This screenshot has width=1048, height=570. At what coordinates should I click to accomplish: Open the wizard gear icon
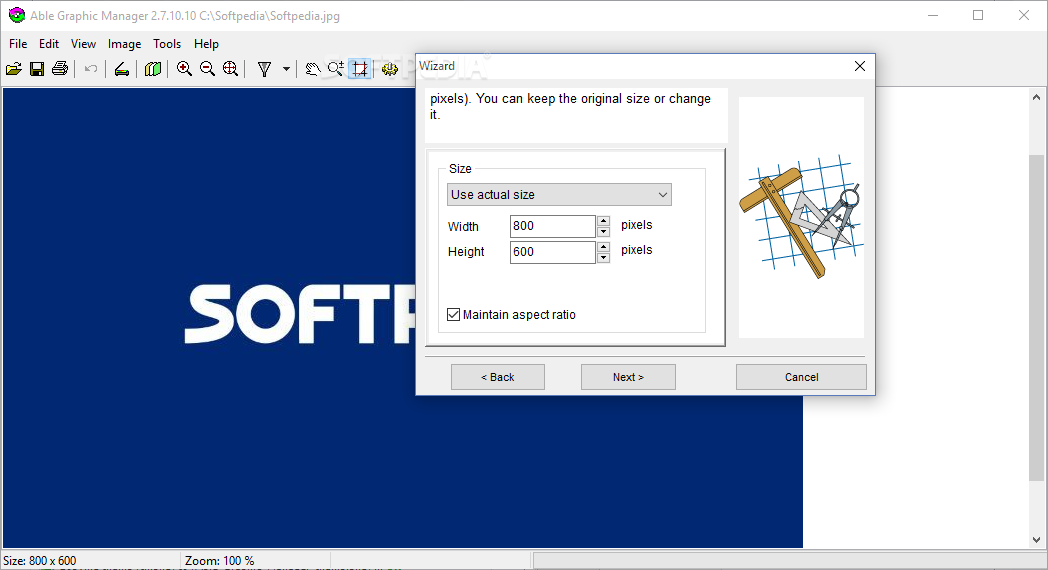tap(390, 69)
